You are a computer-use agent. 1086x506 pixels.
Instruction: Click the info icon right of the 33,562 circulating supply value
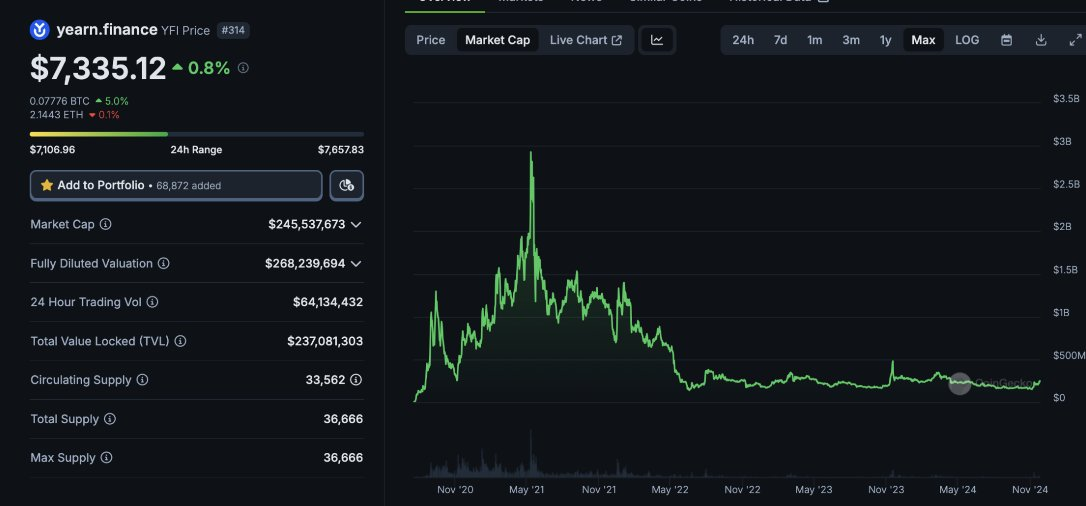tap(356, 380)
